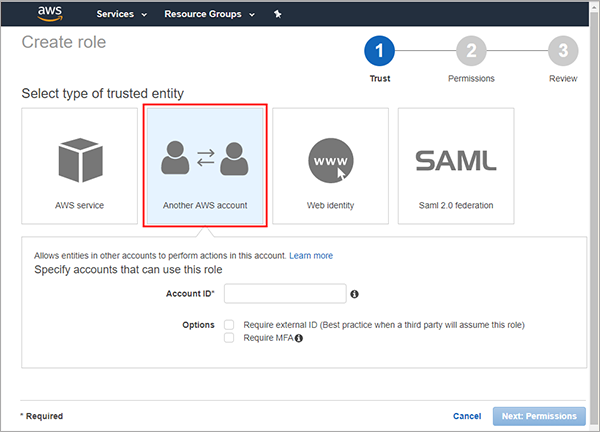Click the 'Permissions' step label
Viewport: 600px width, 432px height.
471,78
